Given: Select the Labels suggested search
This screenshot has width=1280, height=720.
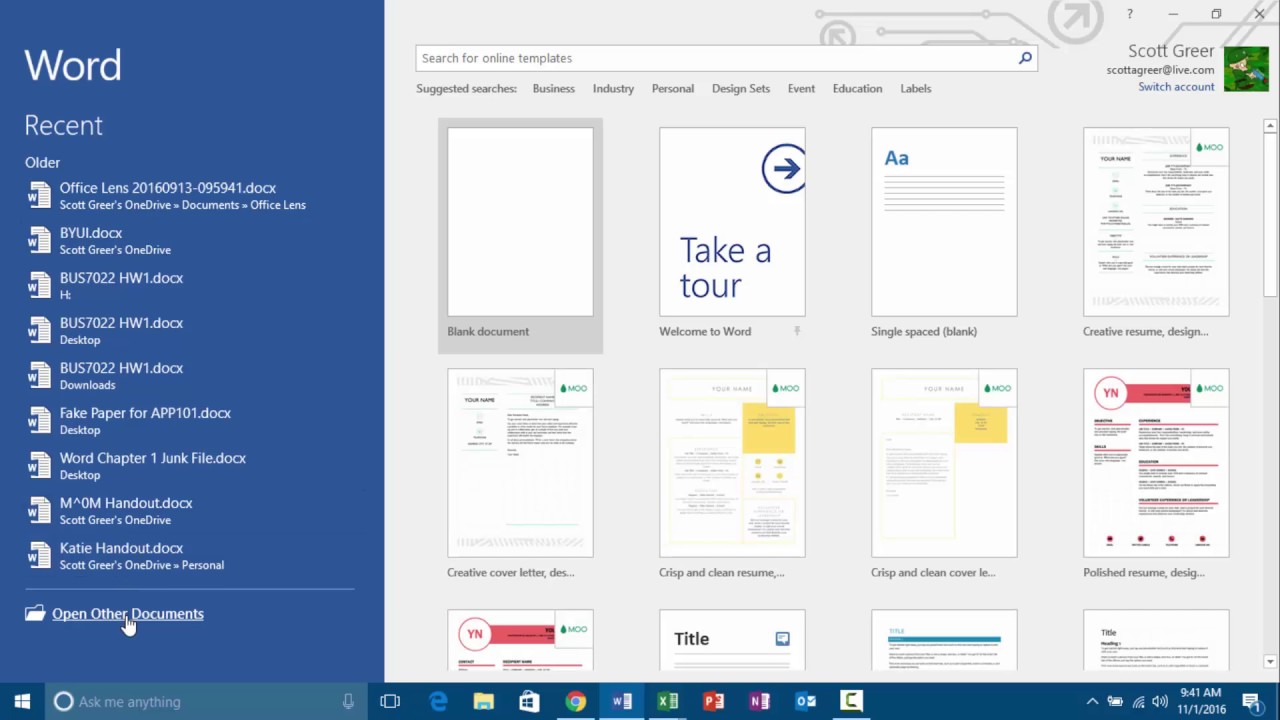Looking at the screenshot, I should [915, 88].
